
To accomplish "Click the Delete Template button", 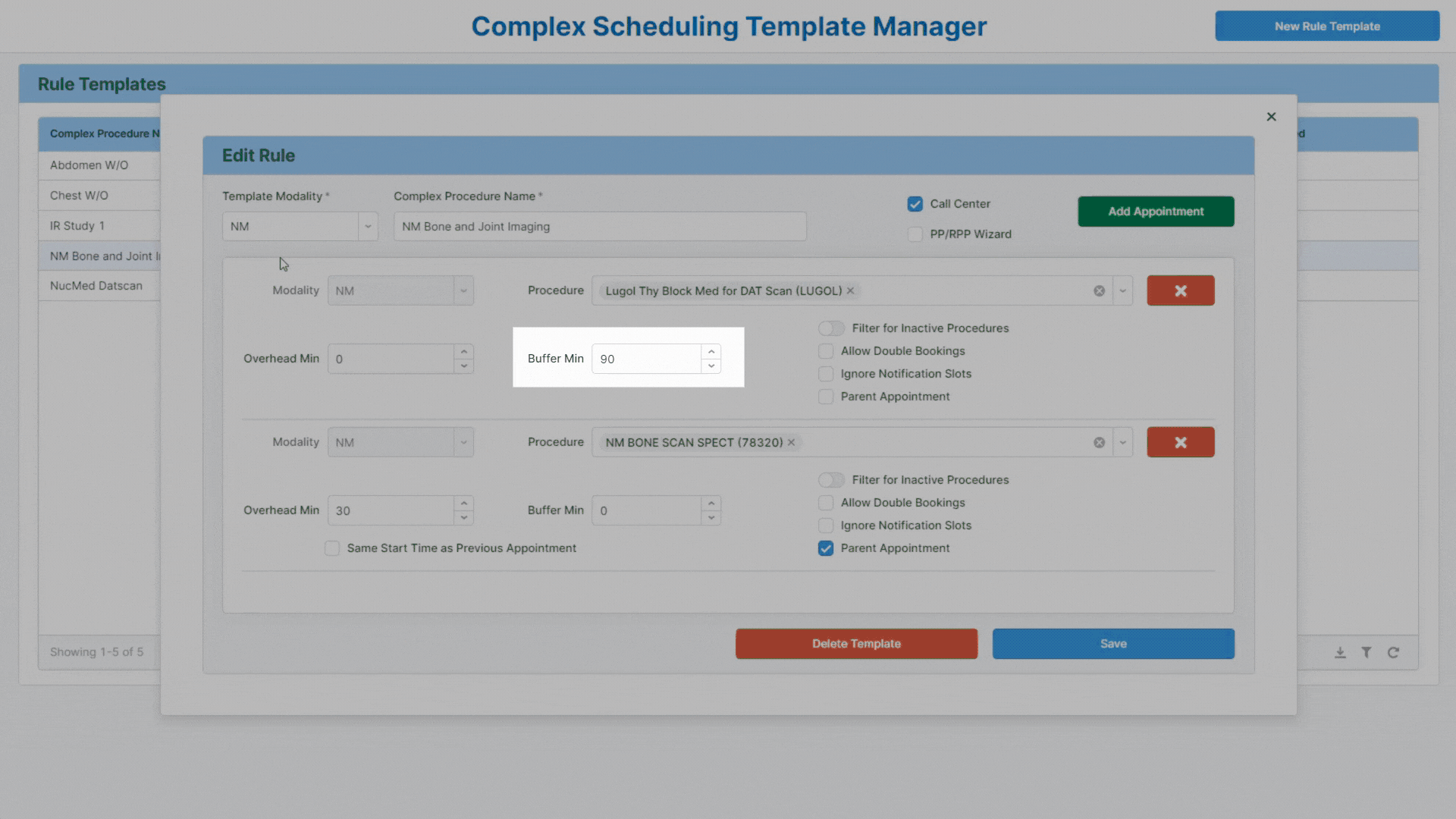I will pyautogui.click(x=855, y=643).
